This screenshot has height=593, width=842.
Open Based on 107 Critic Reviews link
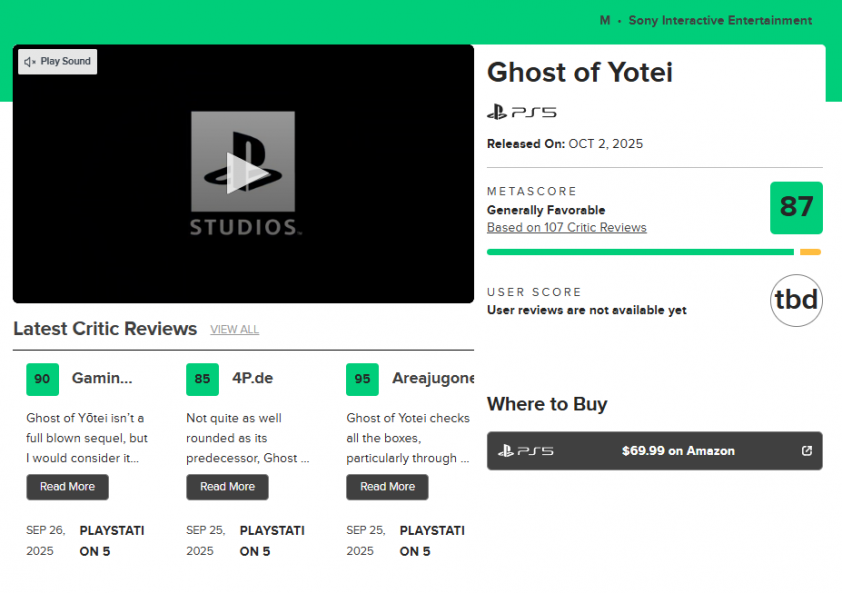pos(566,228)
